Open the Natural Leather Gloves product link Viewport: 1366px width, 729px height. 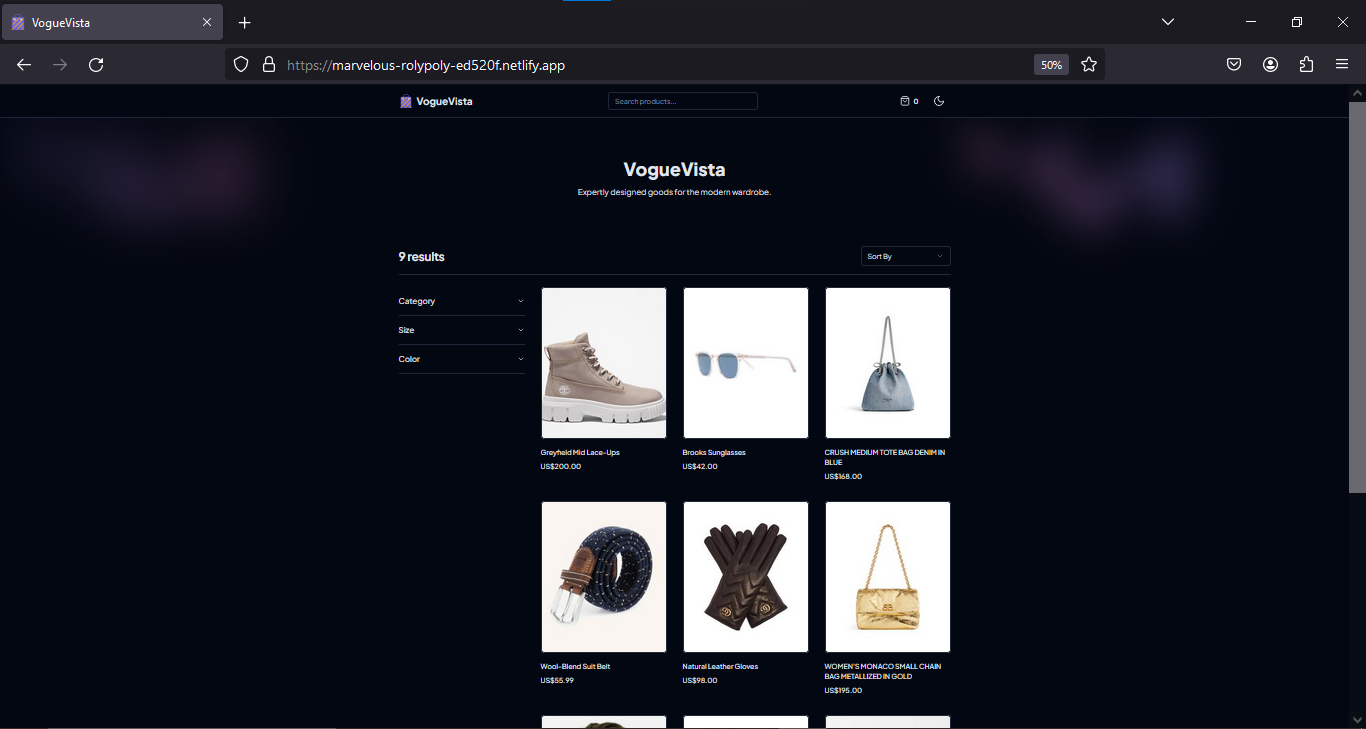(720, 667)
